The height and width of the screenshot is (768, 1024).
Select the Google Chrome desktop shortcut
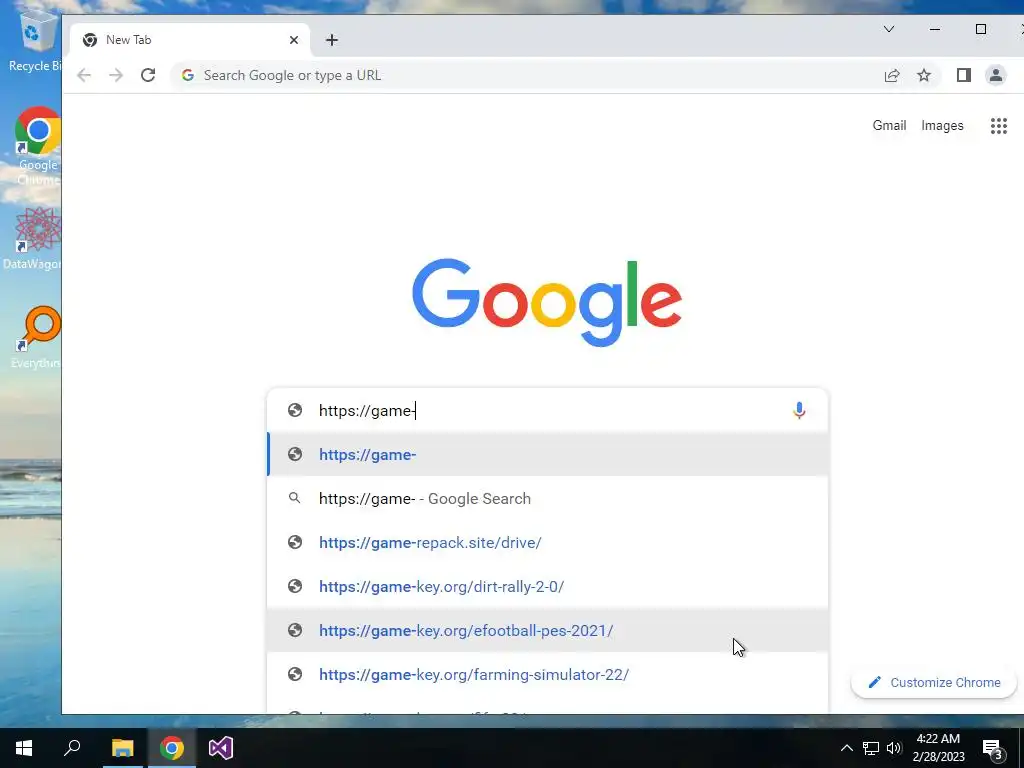(37, 146)
